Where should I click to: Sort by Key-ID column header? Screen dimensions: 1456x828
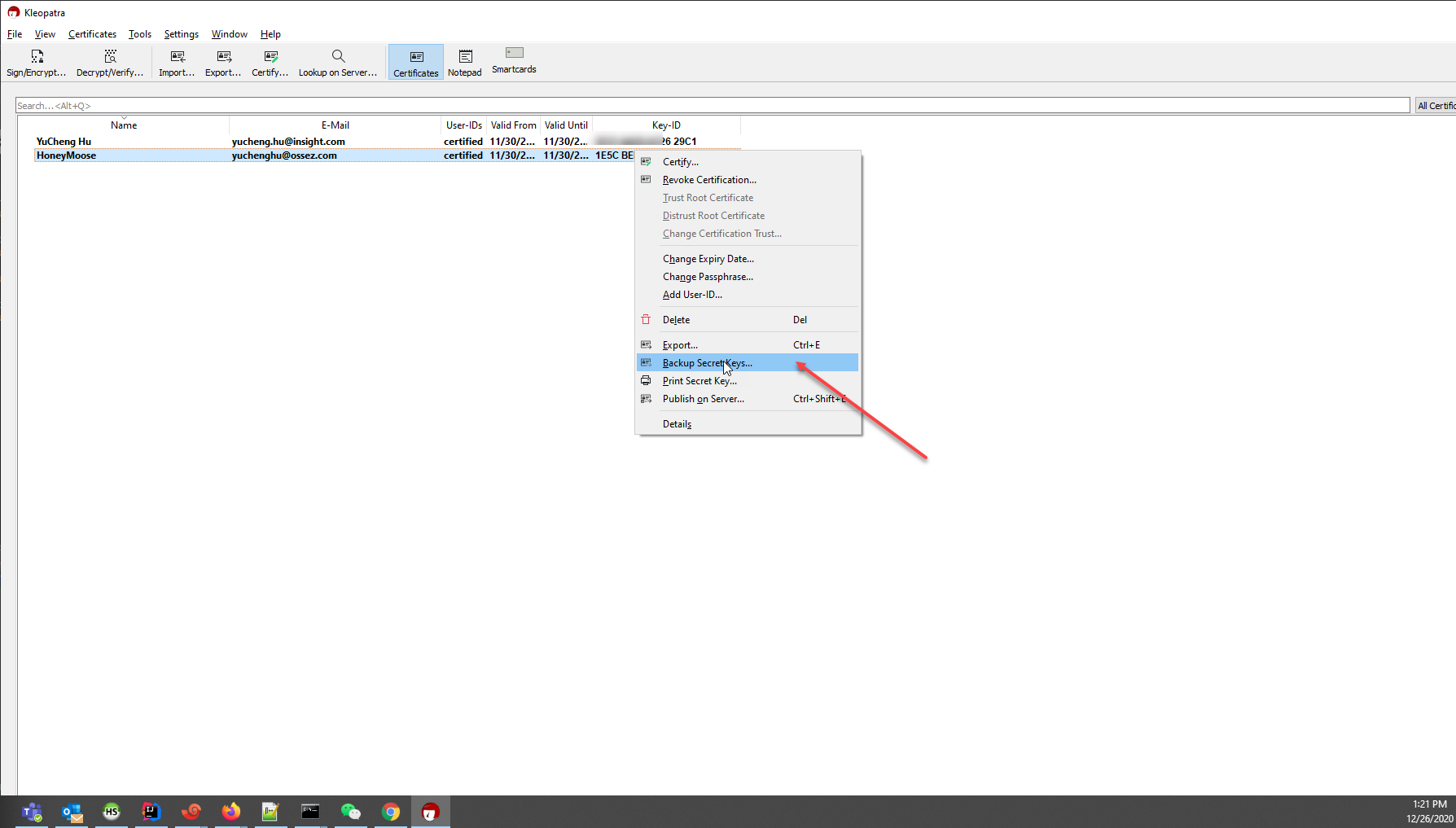(x=666, y=125)
